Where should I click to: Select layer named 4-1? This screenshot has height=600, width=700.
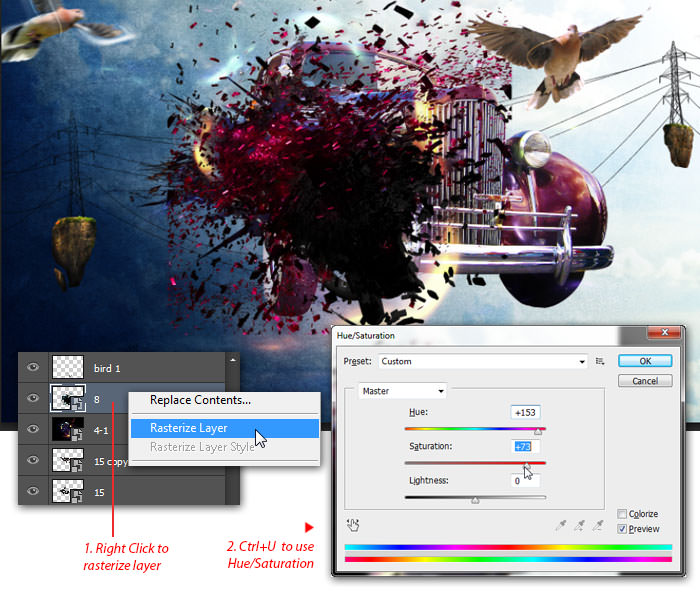point(101,430)
